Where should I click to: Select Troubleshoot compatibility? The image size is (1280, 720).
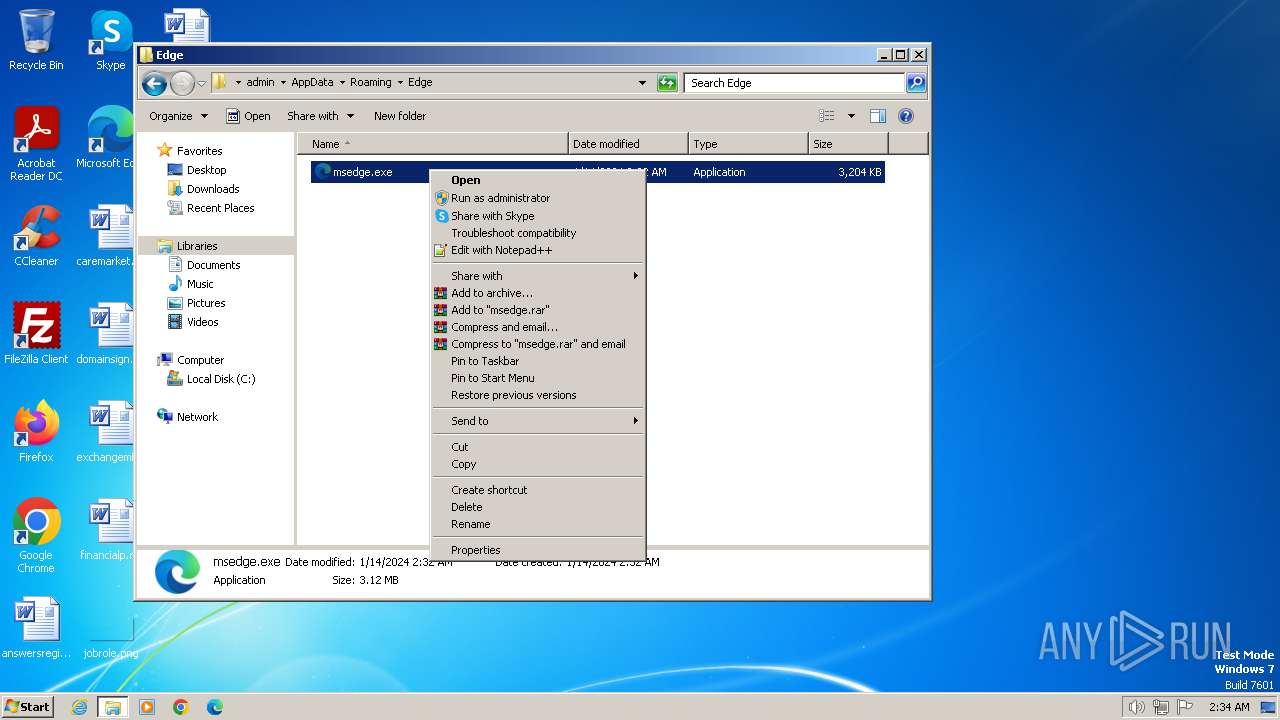click(x=538, y=233)
